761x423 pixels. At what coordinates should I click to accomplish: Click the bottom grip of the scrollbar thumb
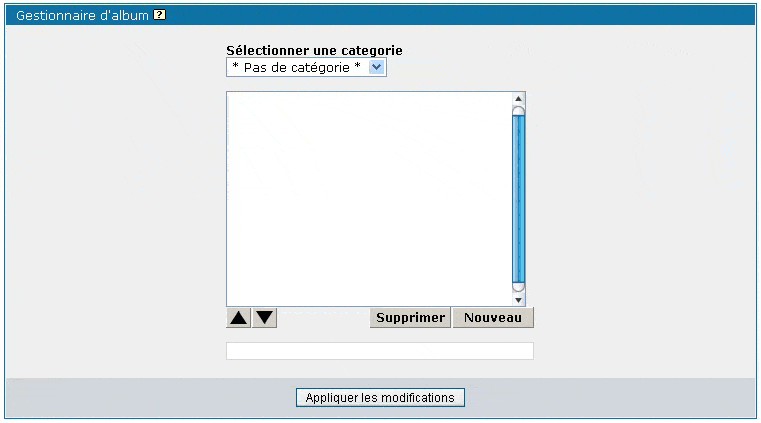click(518, 286)
